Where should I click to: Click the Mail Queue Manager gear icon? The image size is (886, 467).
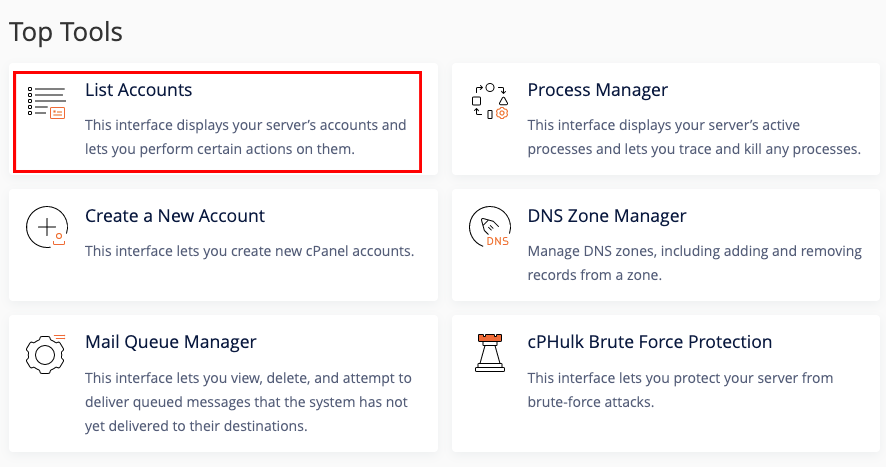pyautogui.click(x=46, y=354)
